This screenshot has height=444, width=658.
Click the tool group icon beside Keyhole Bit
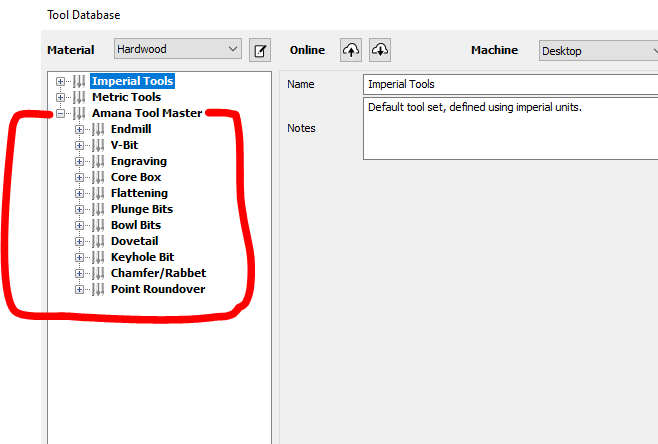(98, 257)
